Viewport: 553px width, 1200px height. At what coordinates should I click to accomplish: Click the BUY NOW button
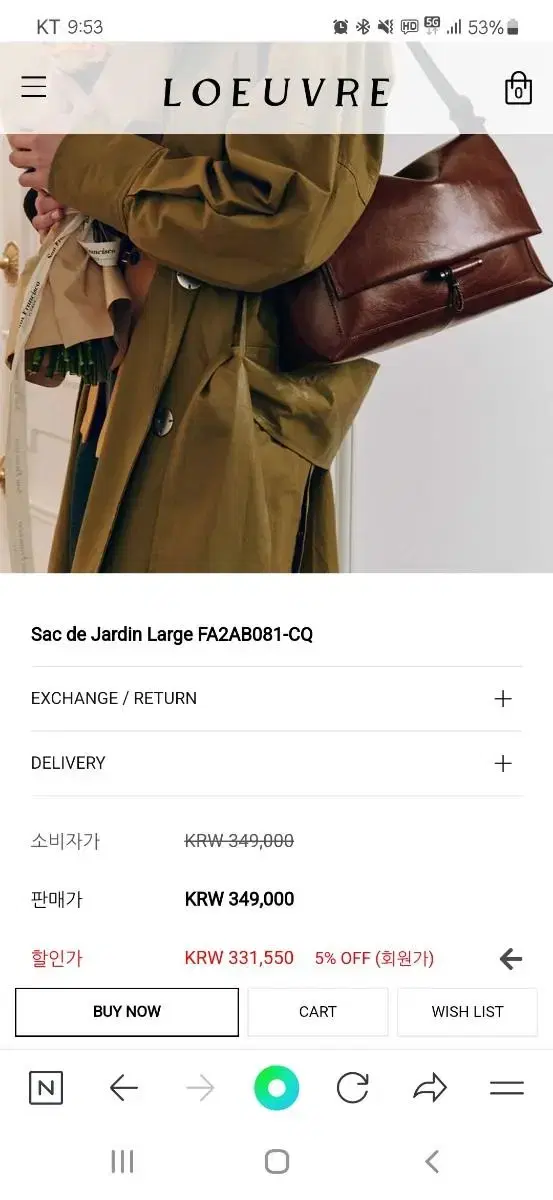(127, 1012)
